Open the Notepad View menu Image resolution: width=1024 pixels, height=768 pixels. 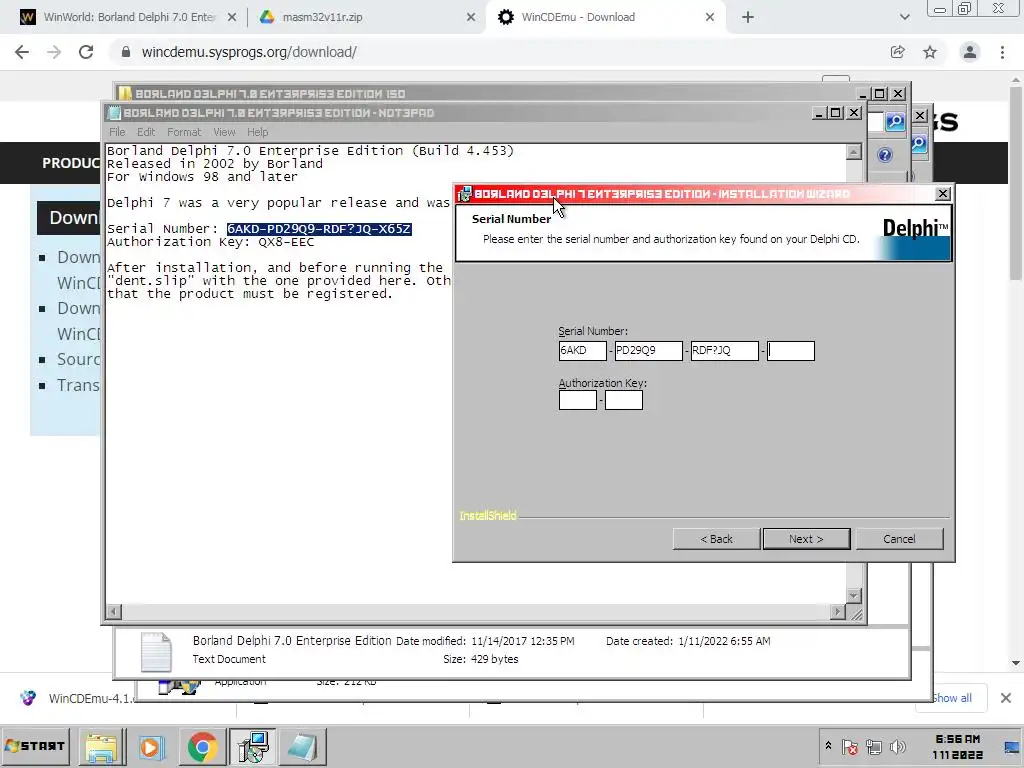pyautogui.click(x=224, y=132)
